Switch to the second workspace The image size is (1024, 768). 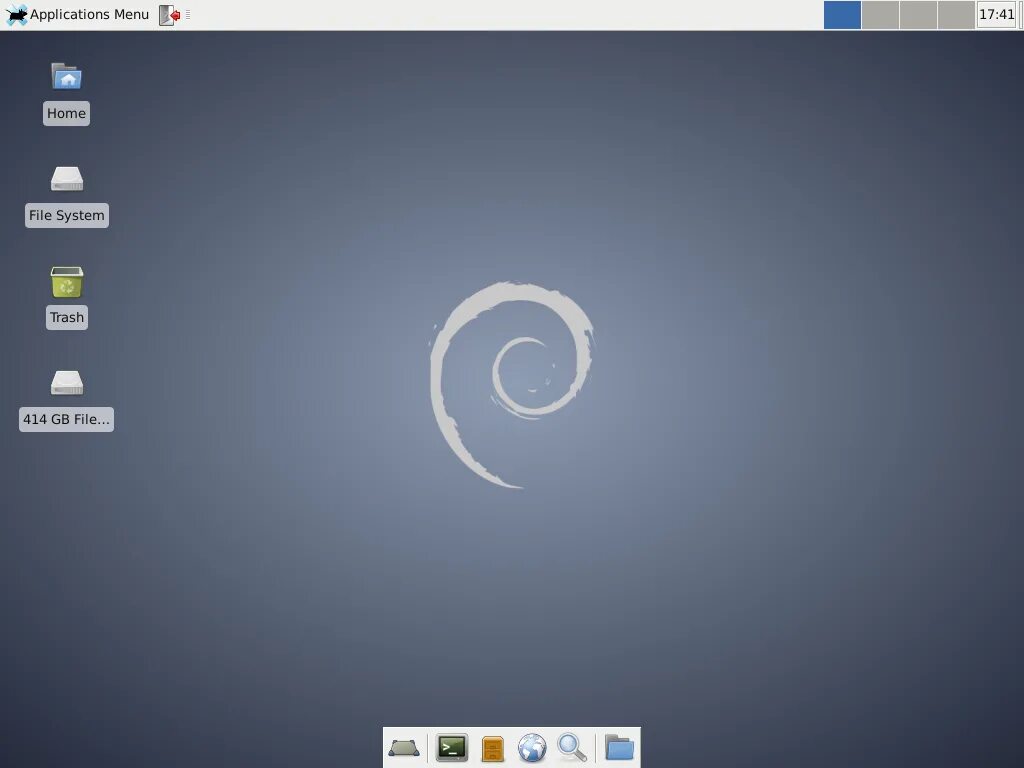coord(880,14)
